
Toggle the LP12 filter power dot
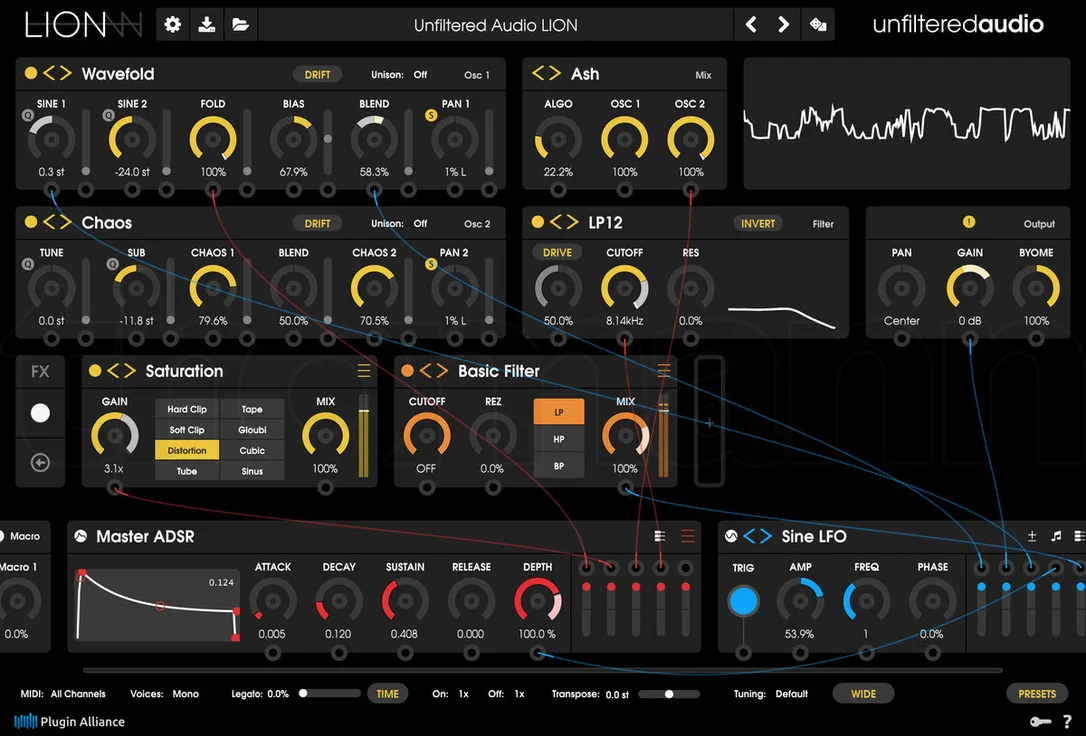pyautogui.click(x=537, y=222)
